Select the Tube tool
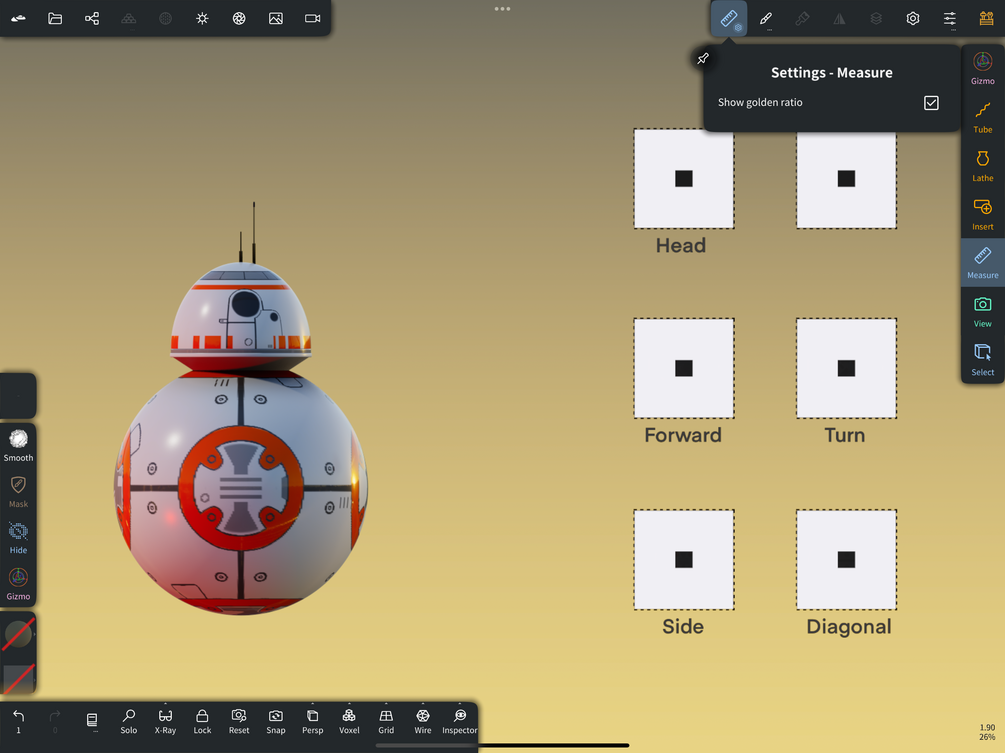Image resolution: width=1005 pixels, height=753 pixels. point(983,117)
